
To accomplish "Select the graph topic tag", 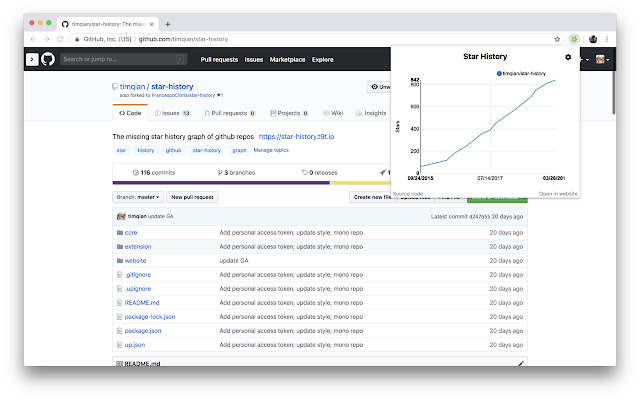I will (x=239, y=150).
